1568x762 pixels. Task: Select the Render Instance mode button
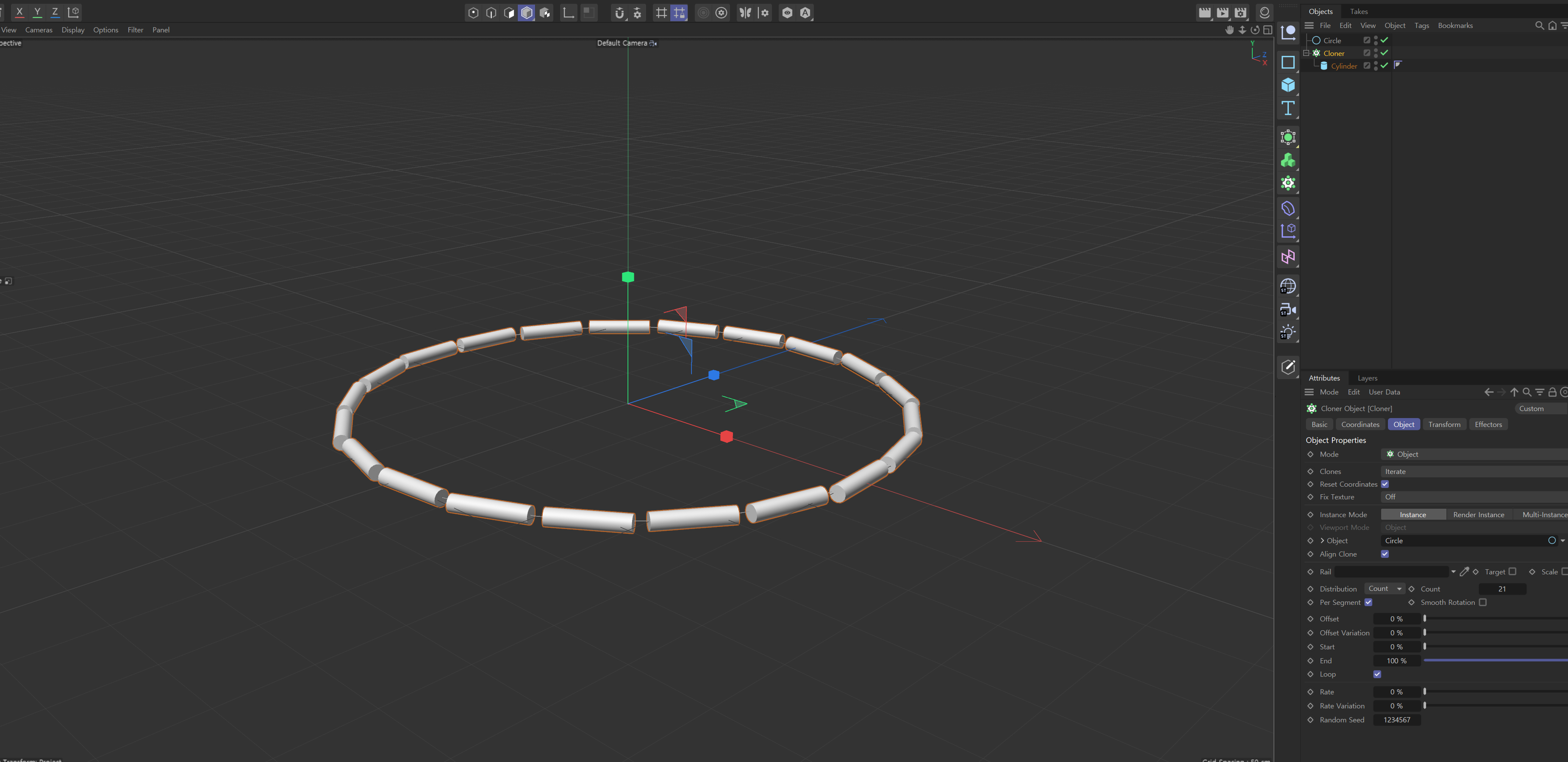(1479, 515)
